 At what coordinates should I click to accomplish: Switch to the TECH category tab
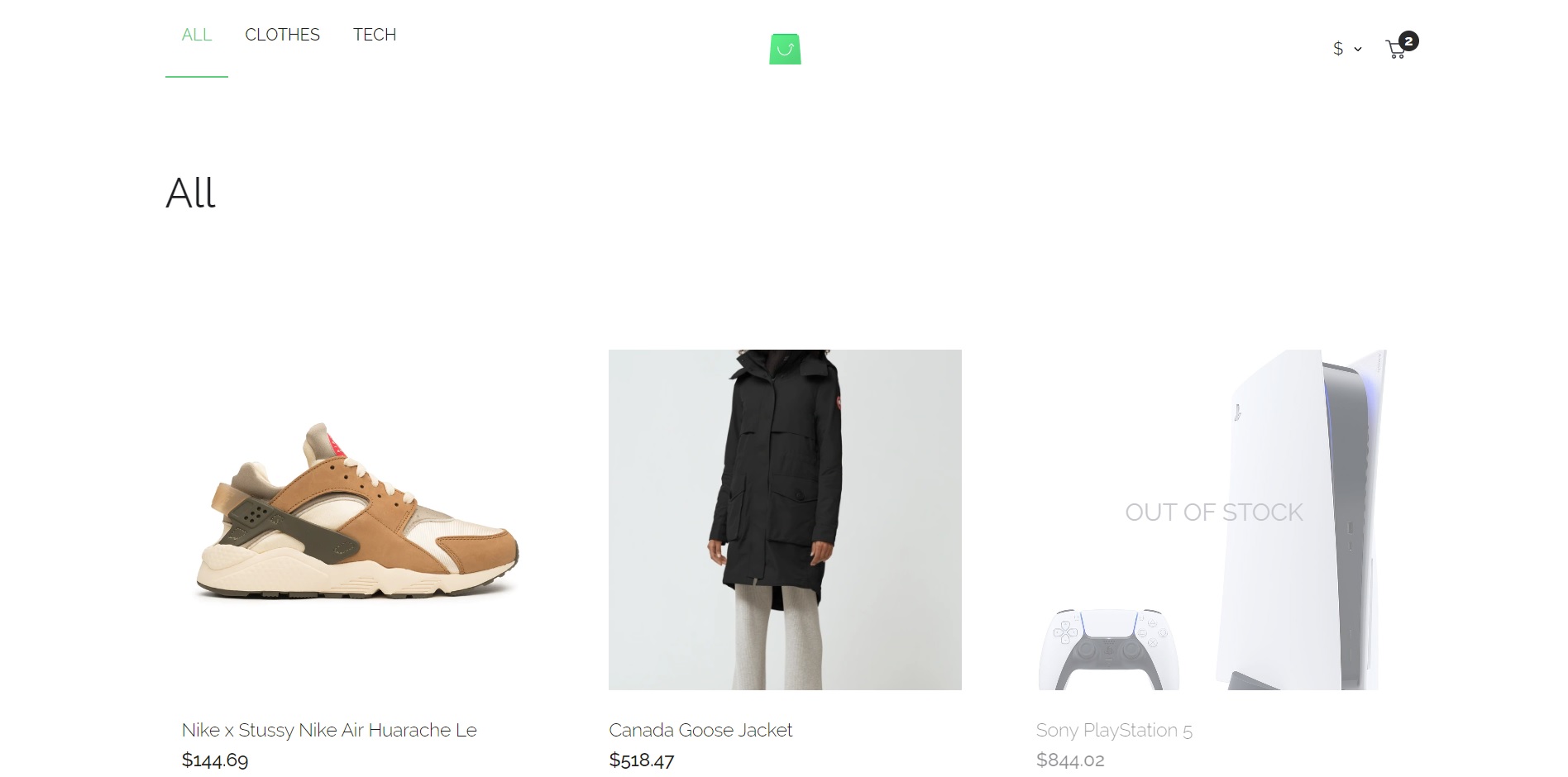(375, 35)
